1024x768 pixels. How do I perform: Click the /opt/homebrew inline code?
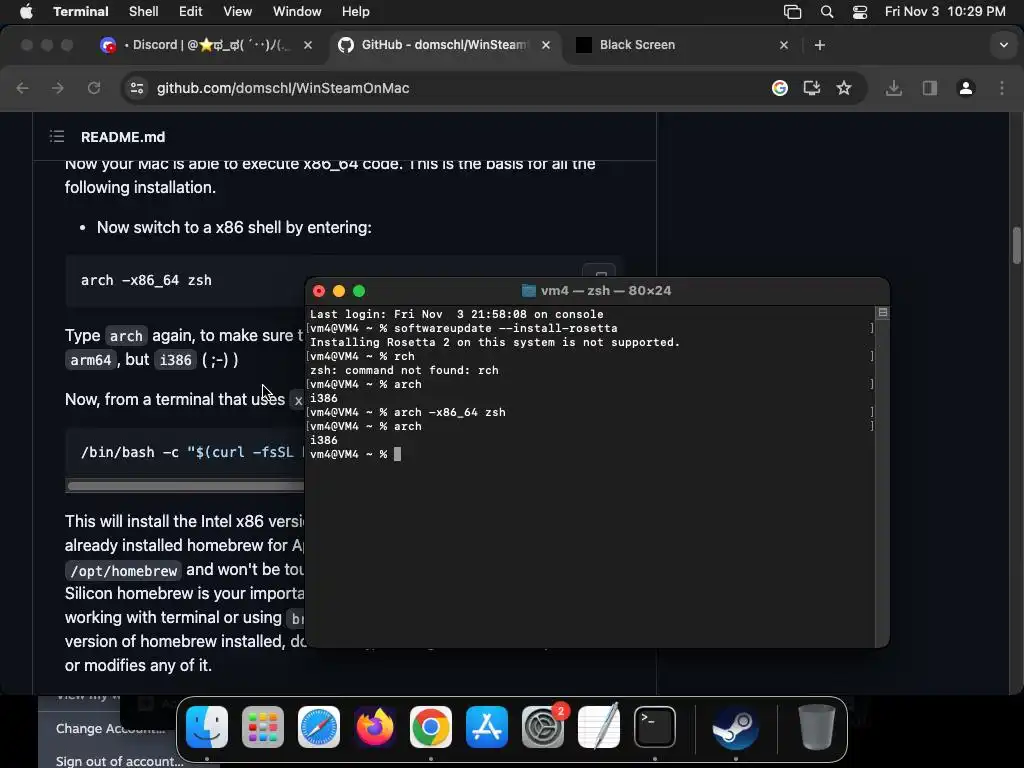(x=123, y=571)
